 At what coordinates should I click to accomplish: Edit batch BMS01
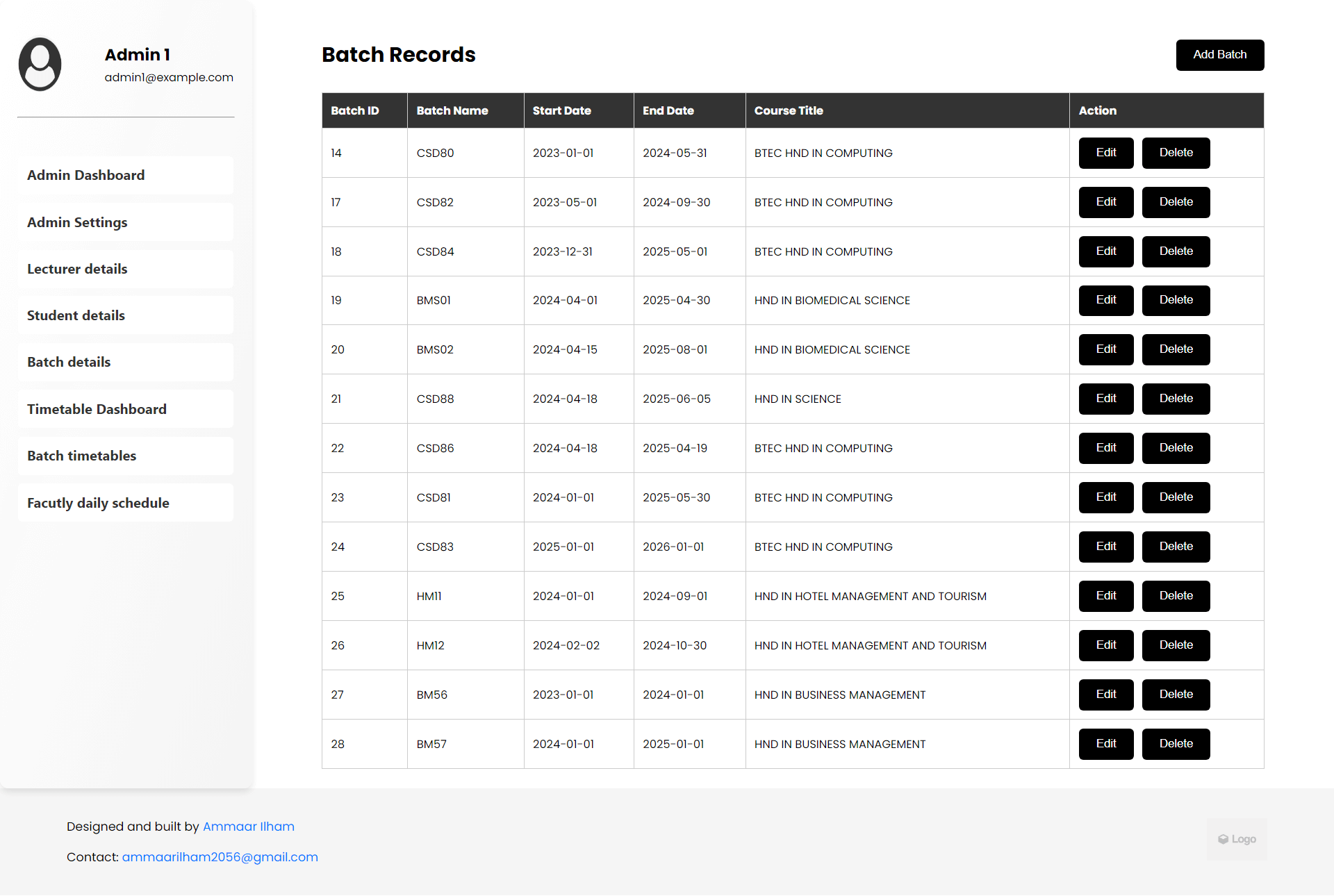click(x=1106, y=300)
